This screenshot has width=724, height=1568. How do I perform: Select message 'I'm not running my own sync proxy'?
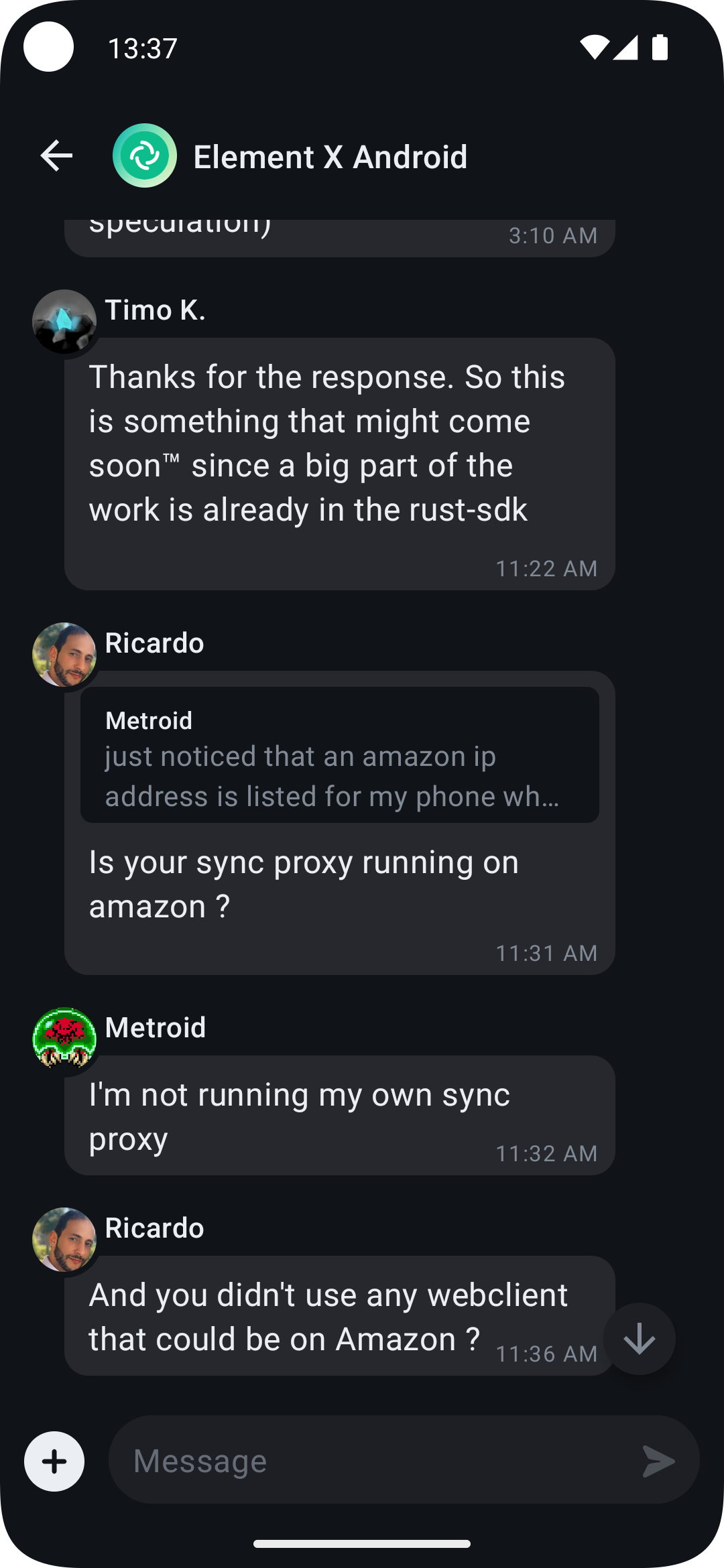tap(299, 1116)
